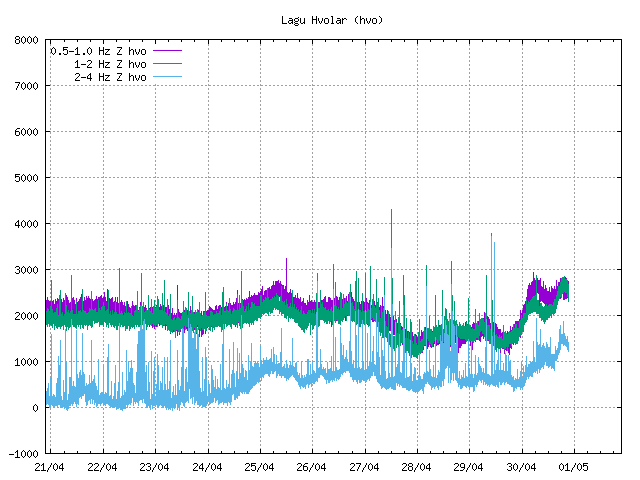The height and width of the screenshot is (480, 640).
Task: Click the tallest green spike above 4000
Action: pos(391,229)
